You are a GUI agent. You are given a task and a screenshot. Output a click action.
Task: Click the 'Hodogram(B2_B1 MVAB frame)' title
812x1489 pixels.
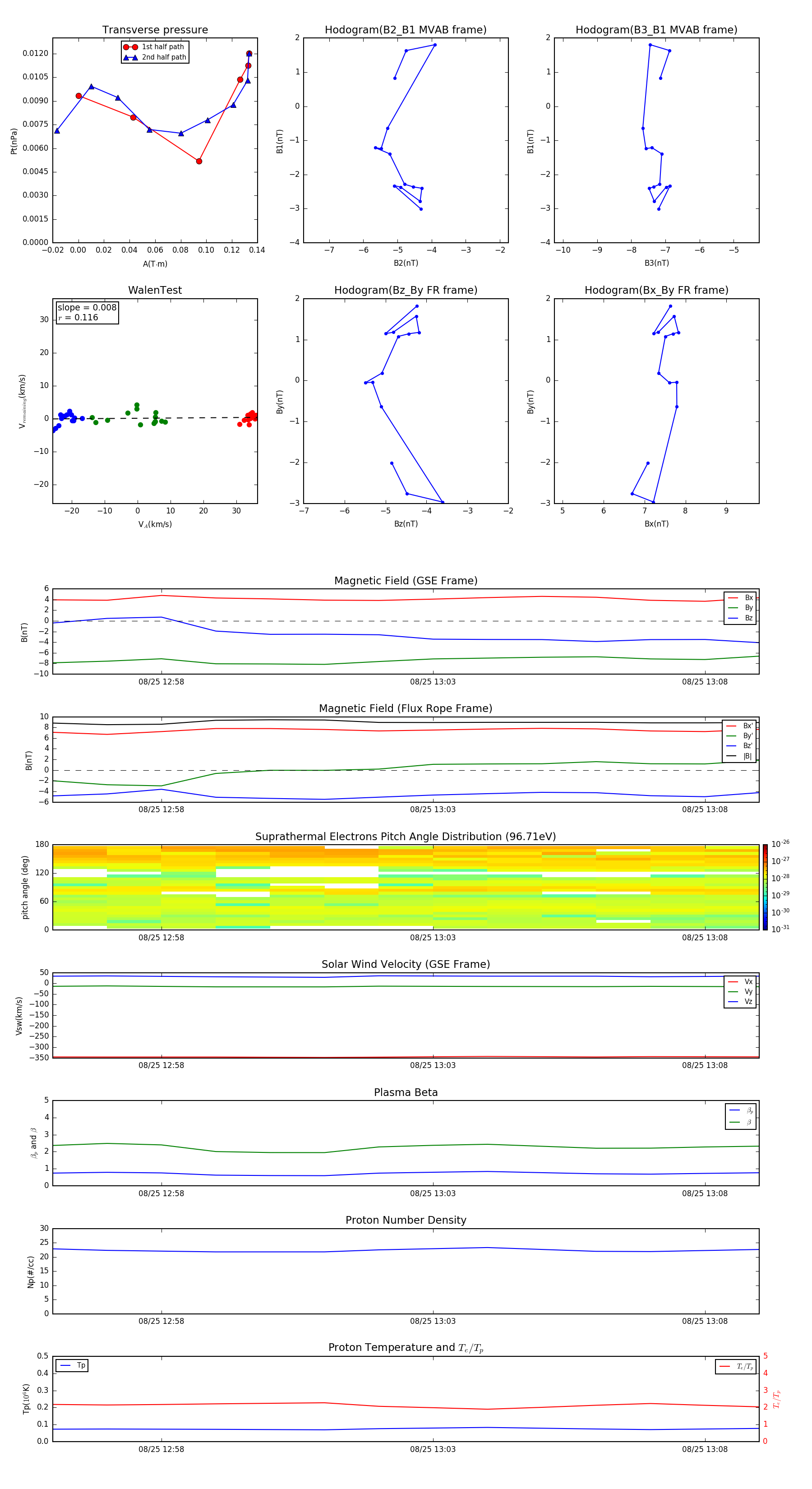tap(406, 30)
